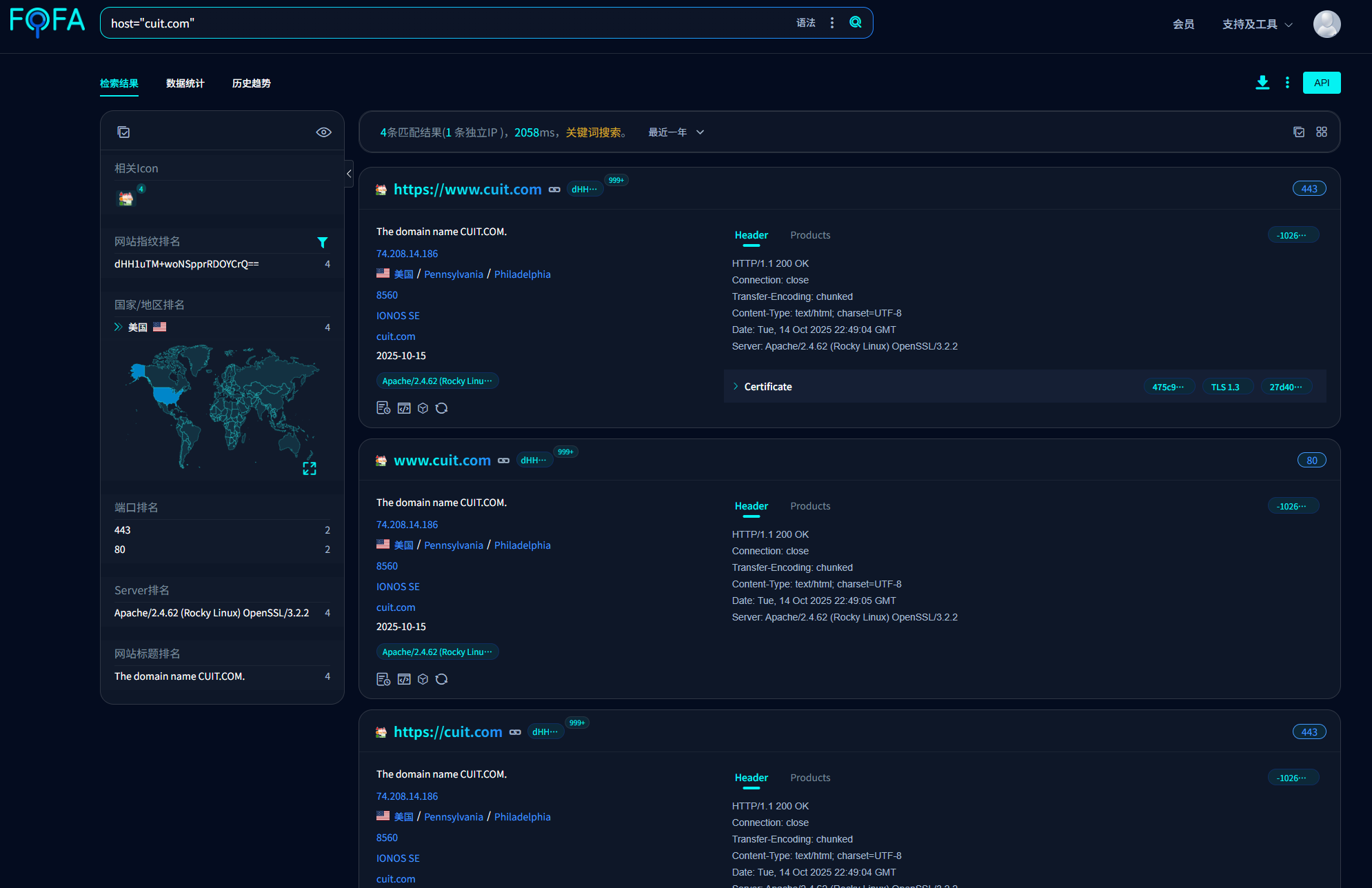Open the 支持及工具 dropdown menu
The height and width of the screenshot is (888, 1372).
pyautogui.click(x=1258, y=24)
